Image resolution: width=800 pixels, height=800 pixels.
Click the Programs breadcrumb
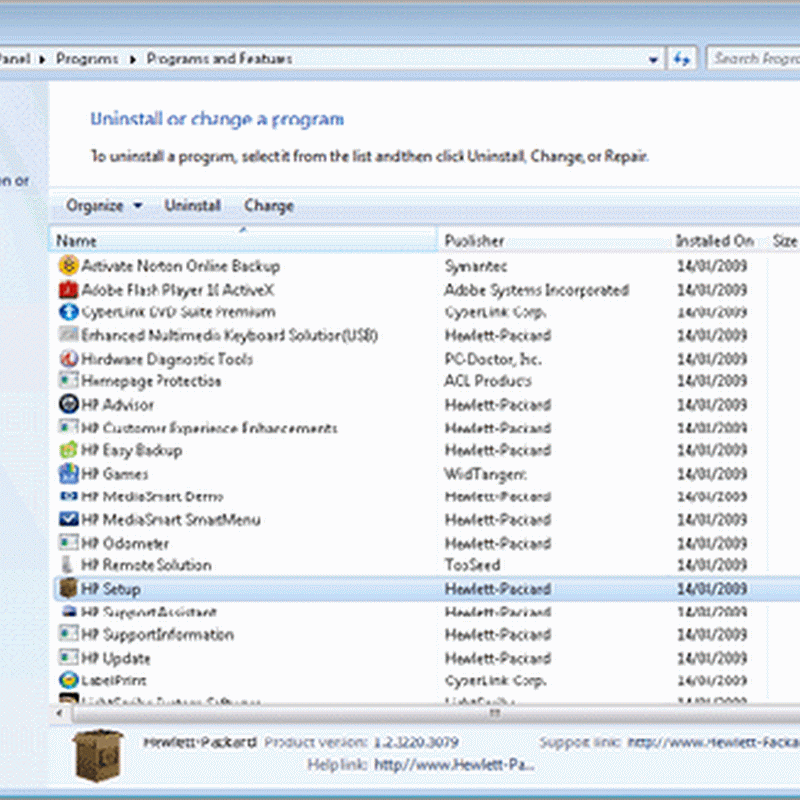(x=87, y=59)
